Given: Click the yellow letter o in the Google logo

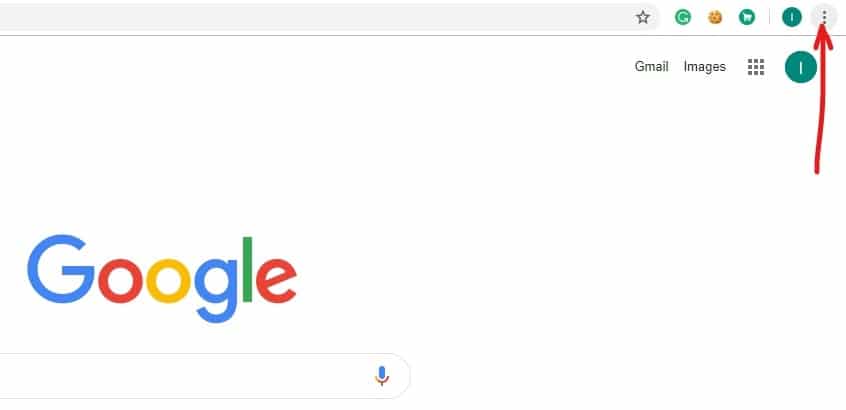Looking at the screenshot, I should click(x=168, y=279).
